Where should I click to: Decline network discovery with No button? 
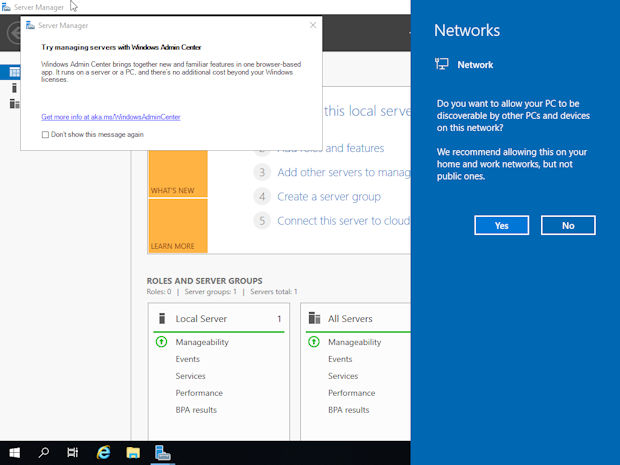tap(568, 225)
